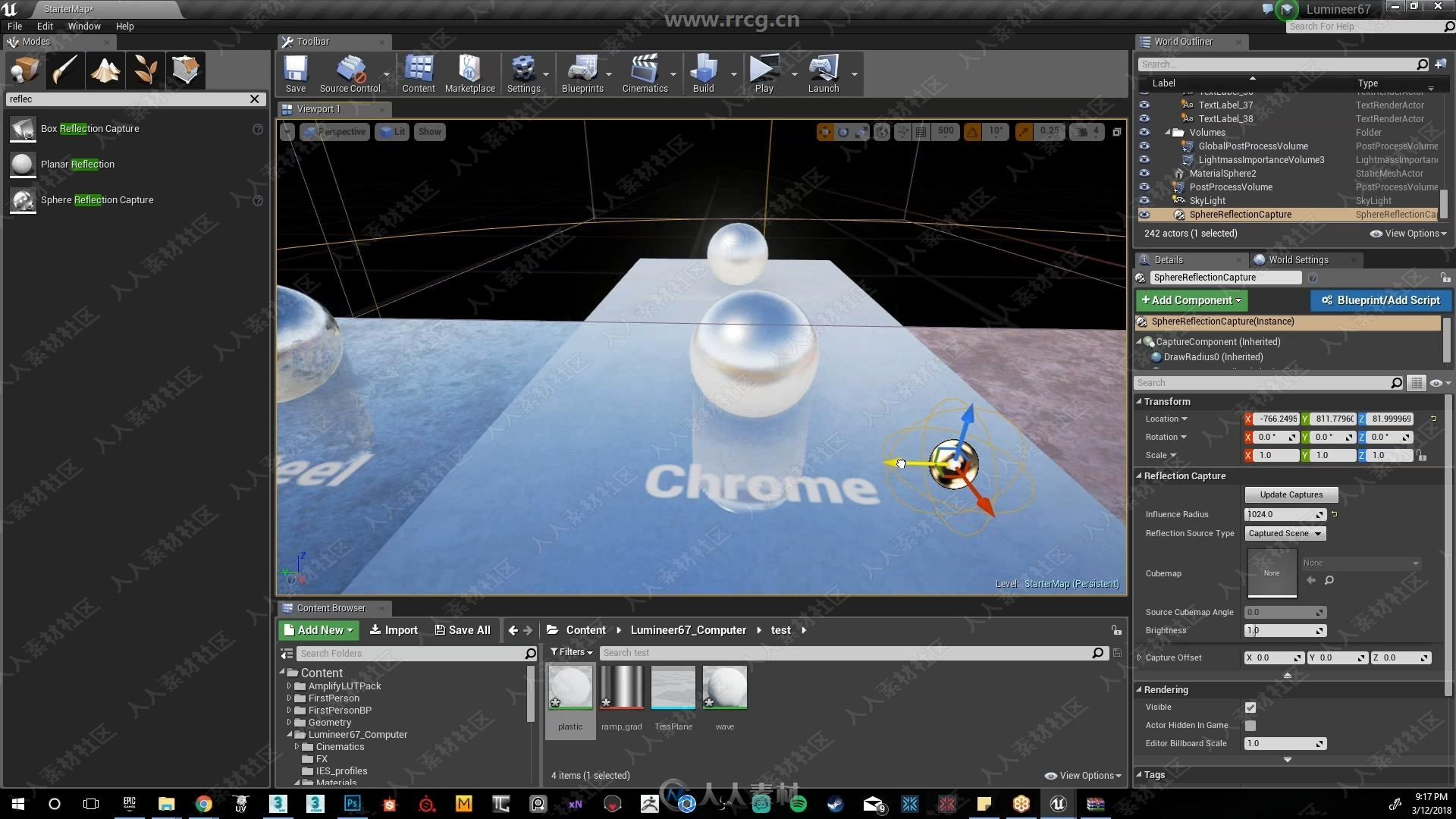
Task: Click the Play toolbar icon
Action: click(764, 74)
